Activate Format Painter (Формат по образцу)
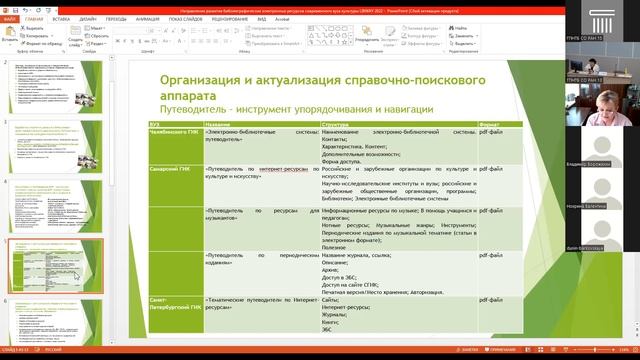640x360 pixels. click(x=41, y=43)
